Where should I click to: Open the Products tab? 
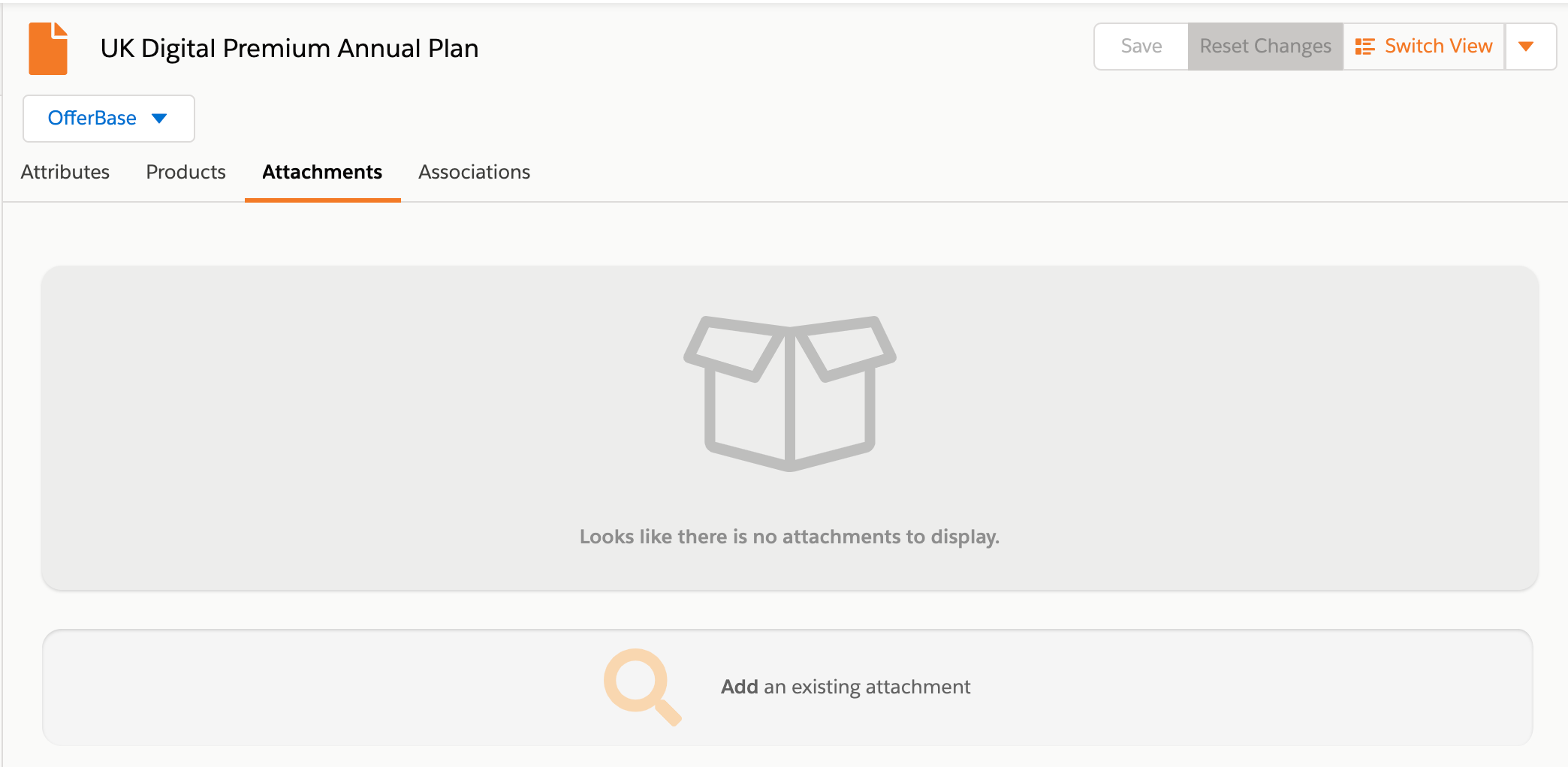tap(185, 172)
